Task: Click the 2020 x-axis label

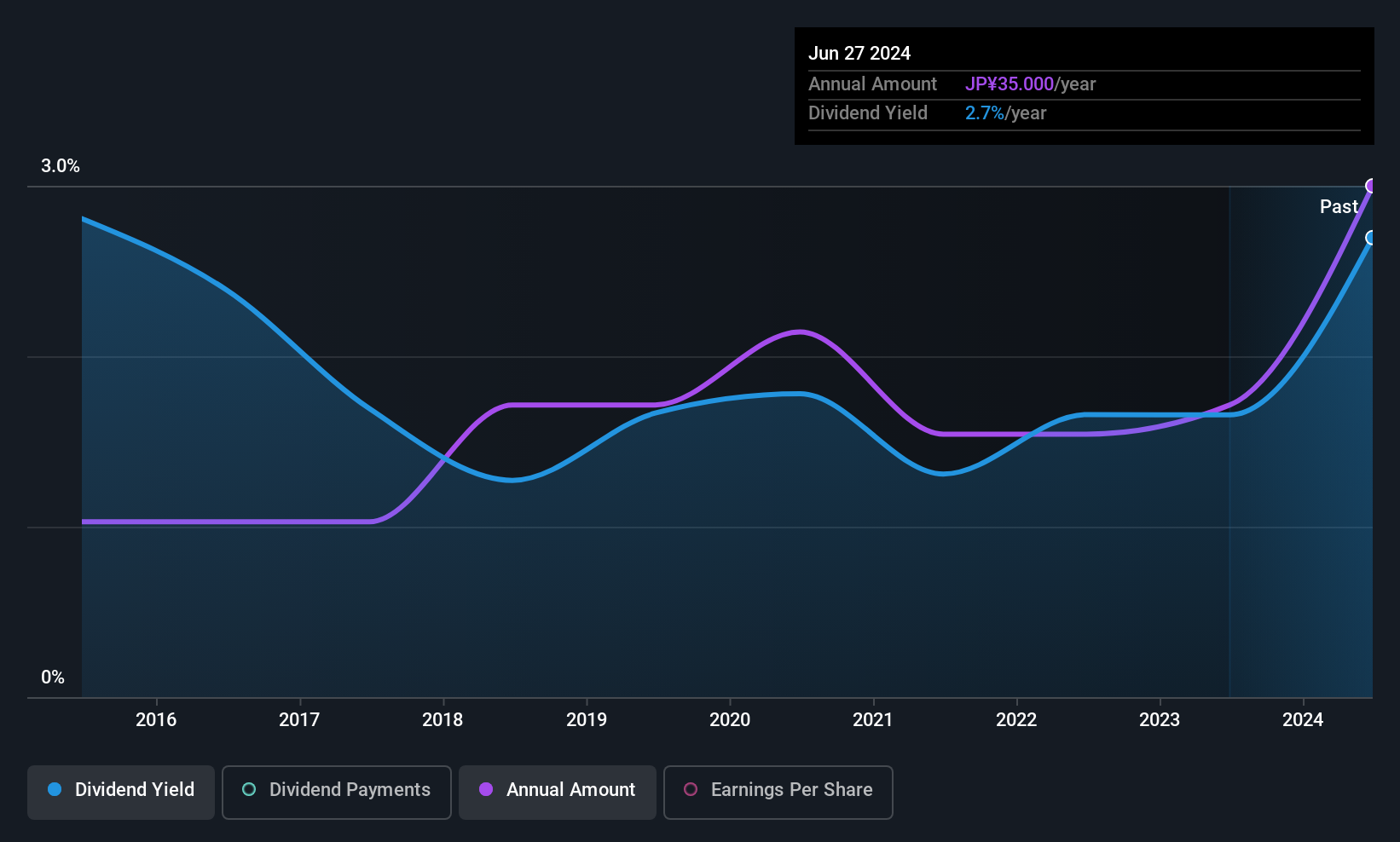Action: [x=730, y=719]
